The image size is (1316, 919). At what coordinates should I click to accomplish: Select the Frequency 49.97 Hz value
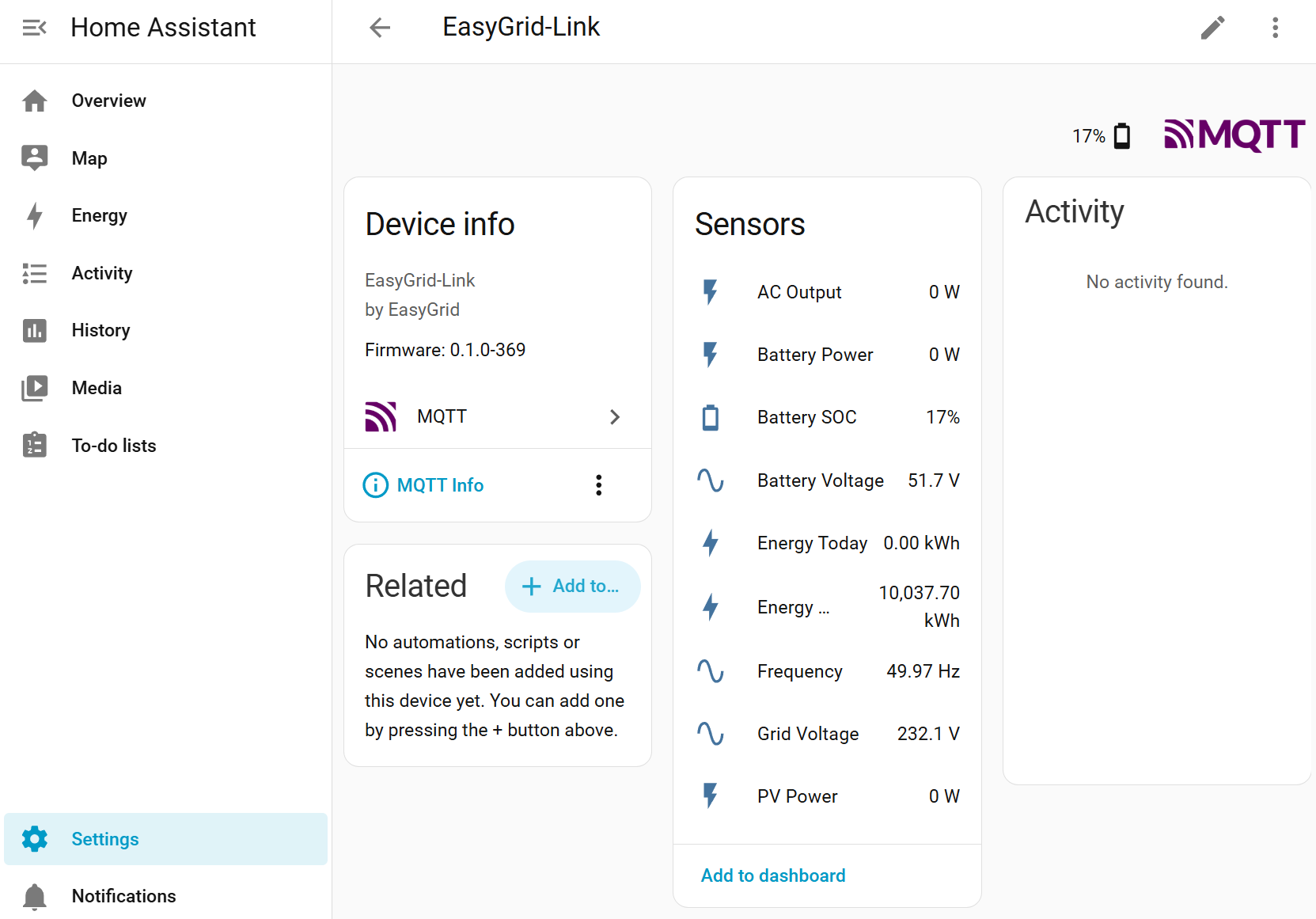pos(923,671)
